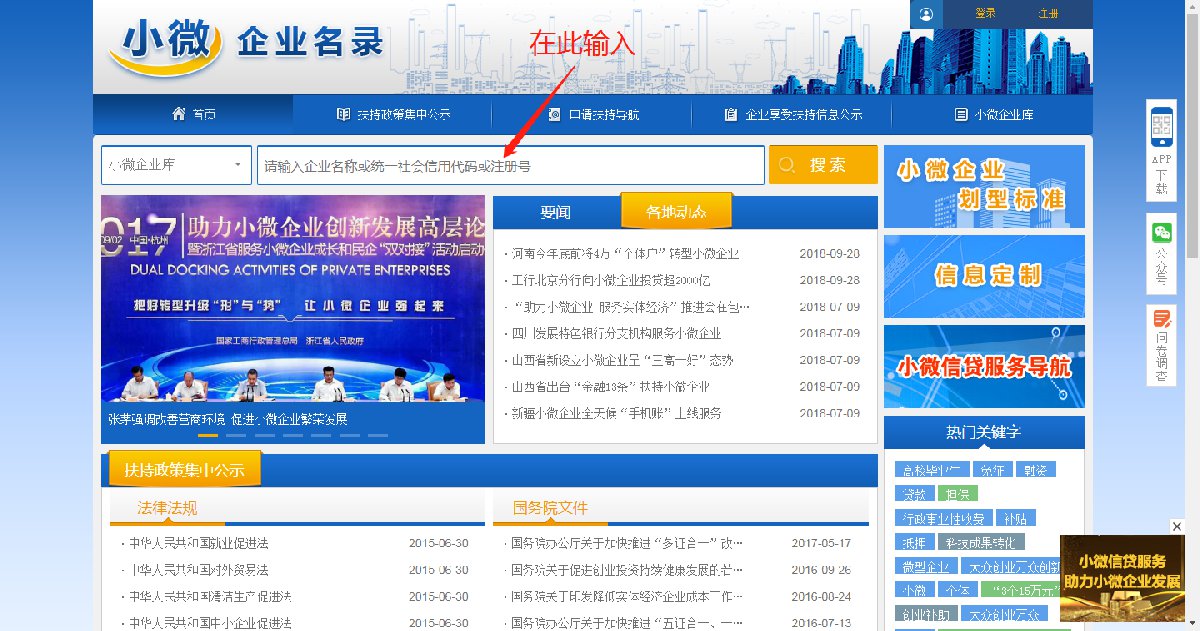Open 申请扶持导航 navigation item
This screenshot has width=1200, height=631.
592,114
